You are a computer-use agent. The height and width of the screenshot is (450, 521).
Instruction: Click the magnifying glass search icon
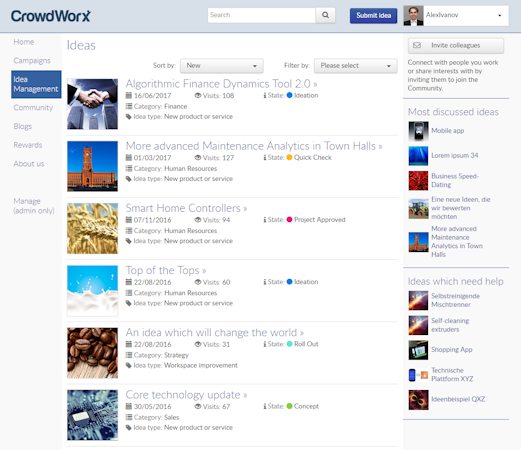pos(325,15)
